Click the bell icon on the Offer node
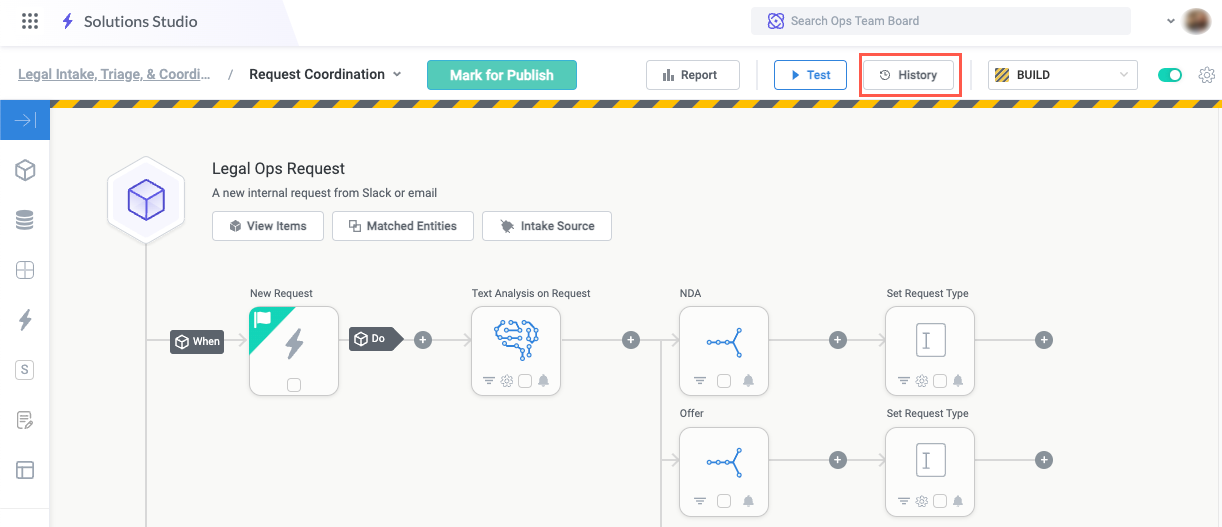This screenshot has height=527, width=1222. (x=748, y=501)
